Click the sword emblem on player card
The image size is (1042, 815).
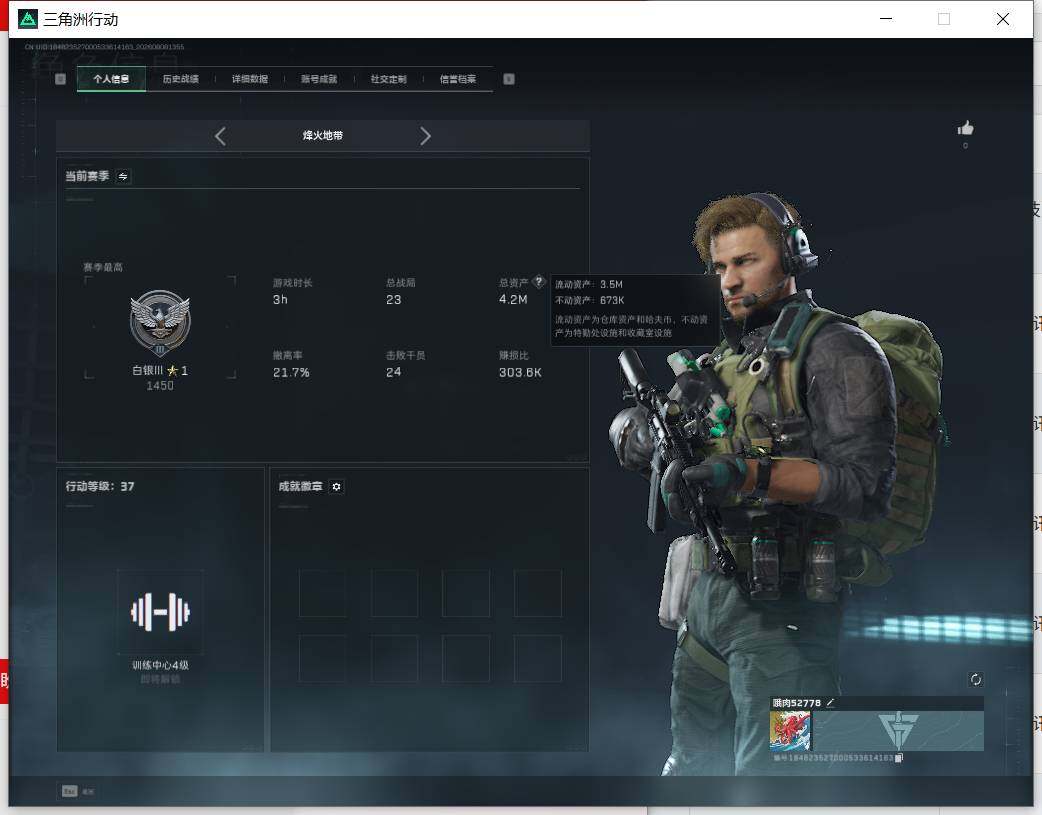898,730
